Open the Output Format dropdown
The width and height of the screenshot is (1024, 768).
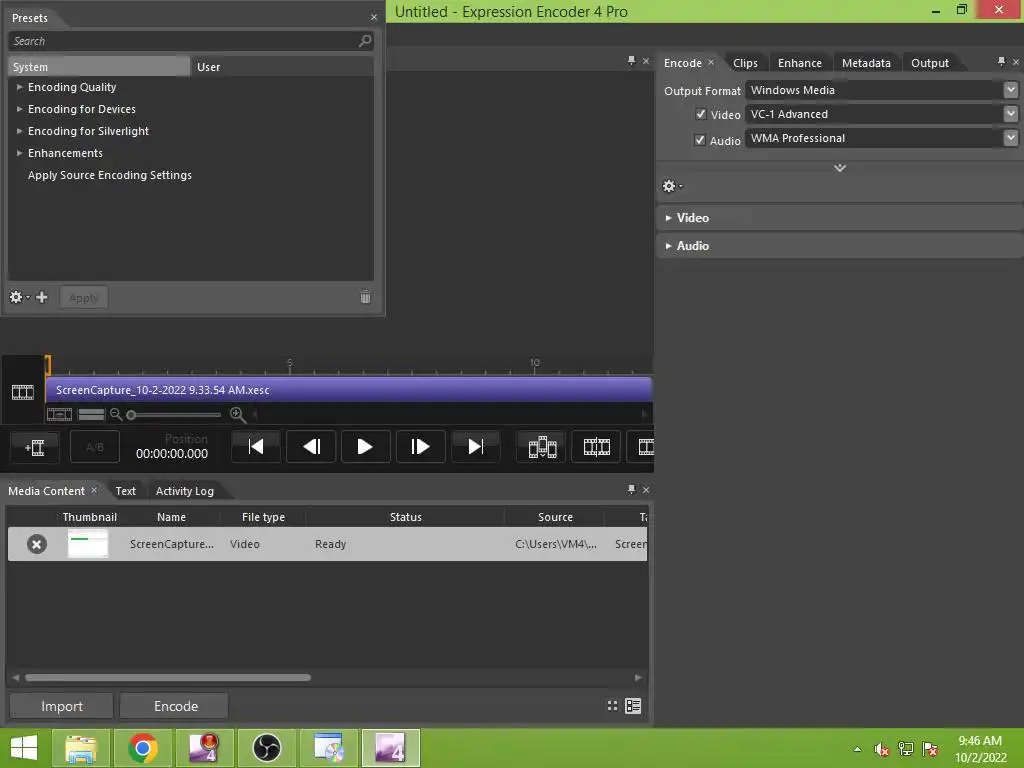pos(1010,90)
